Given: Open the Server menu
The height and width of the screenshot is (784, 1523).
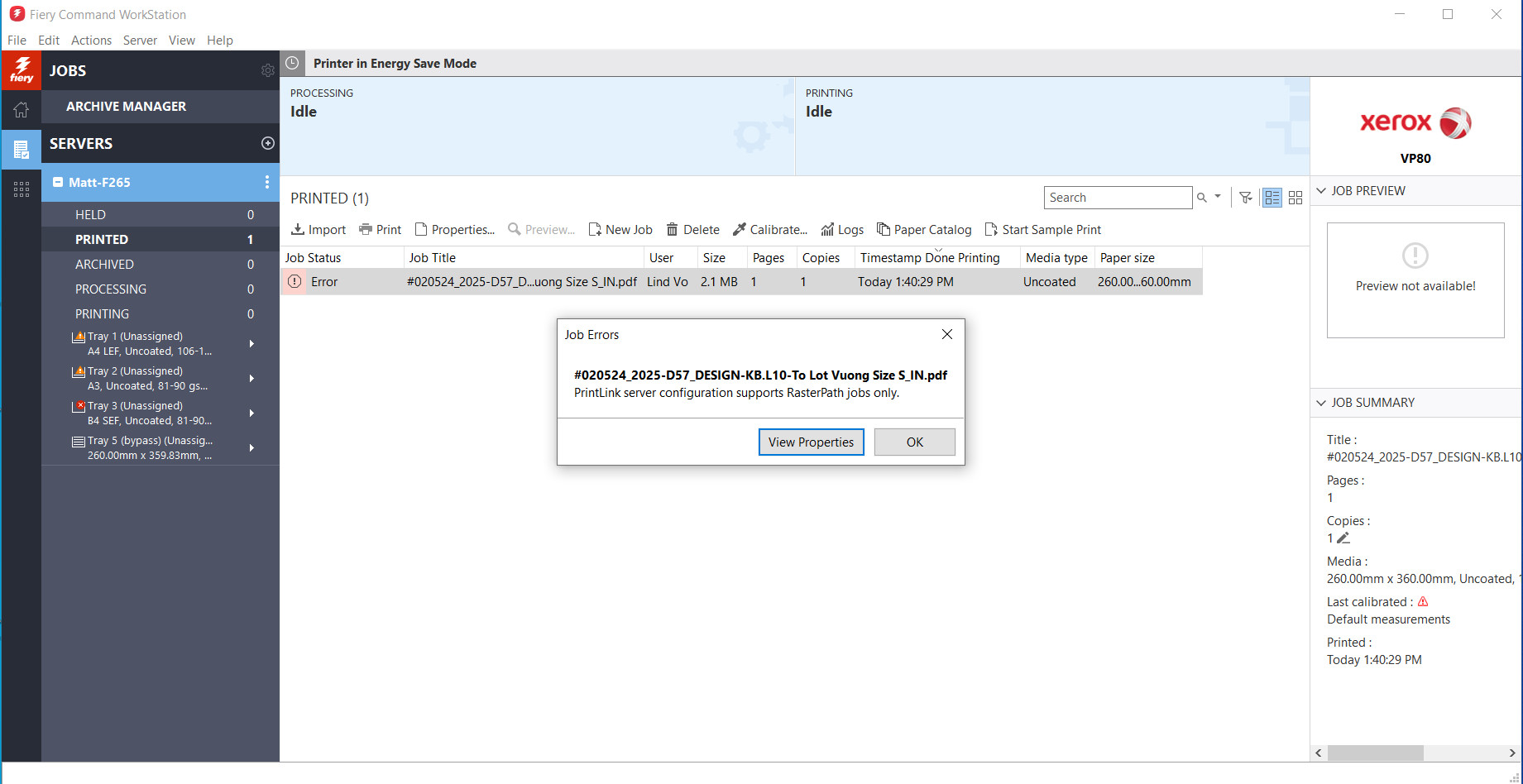Looking at the screenshot, I should 140,40.
